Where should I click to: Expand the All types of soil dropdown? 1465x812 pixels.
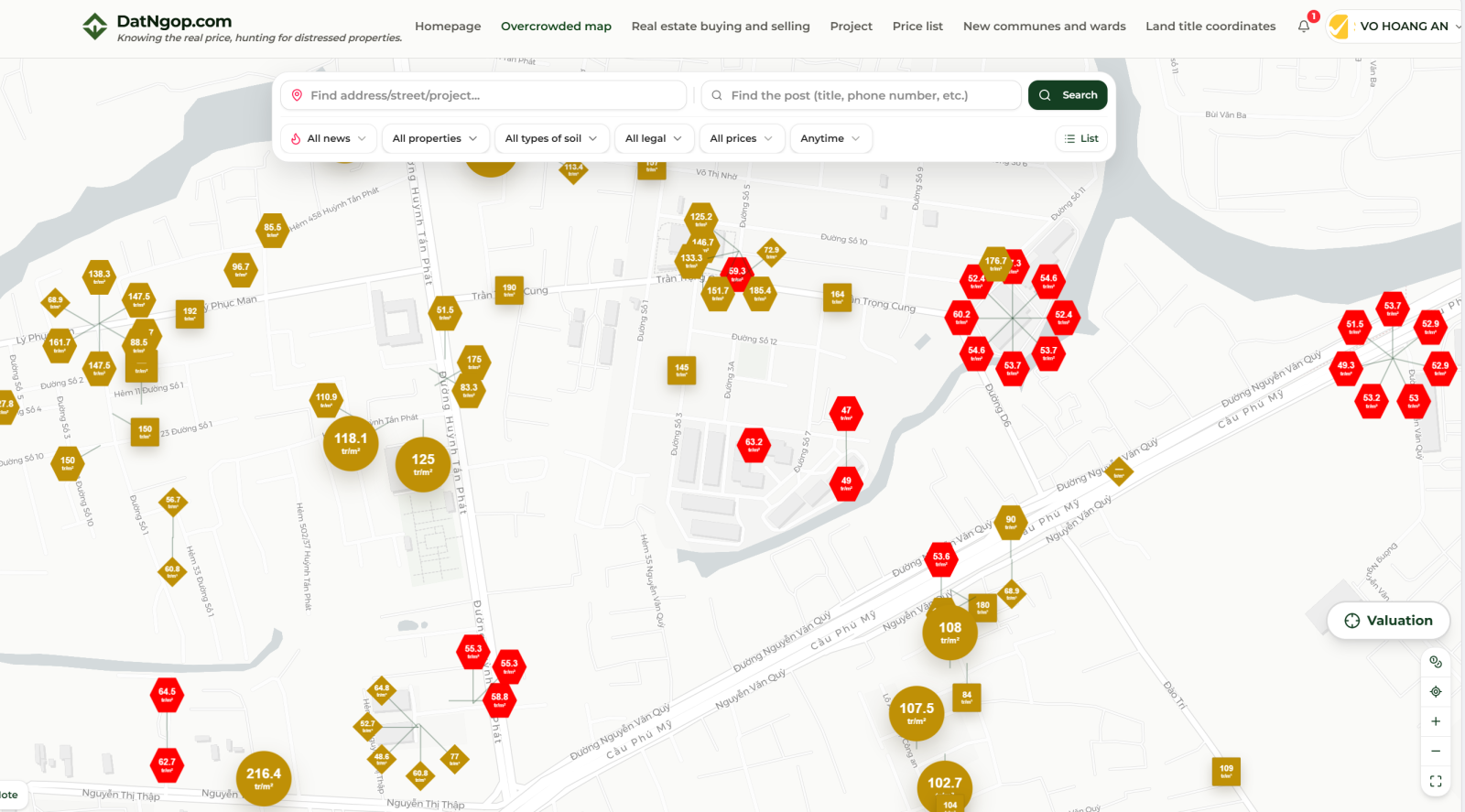(551, 139)
